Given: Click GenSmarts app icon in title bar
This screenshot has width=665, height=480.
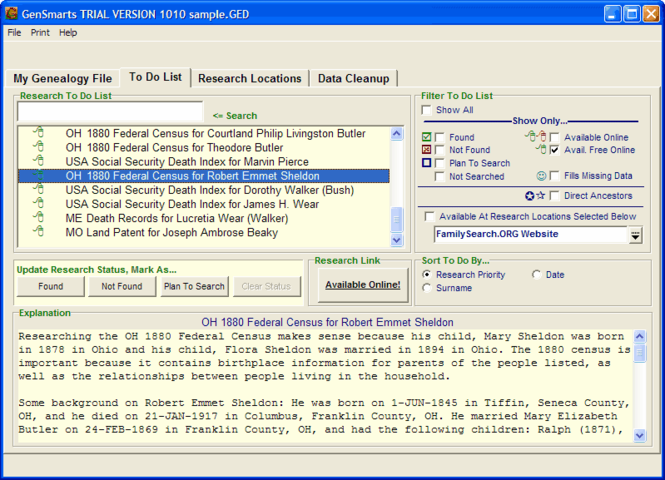Looking at the screenshot, I should click(x=11, y=13).
